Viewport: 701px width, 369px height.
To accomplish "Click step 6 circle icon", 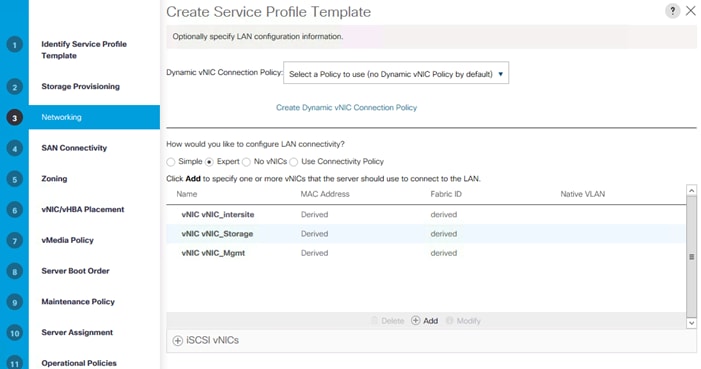I will 14,210.
